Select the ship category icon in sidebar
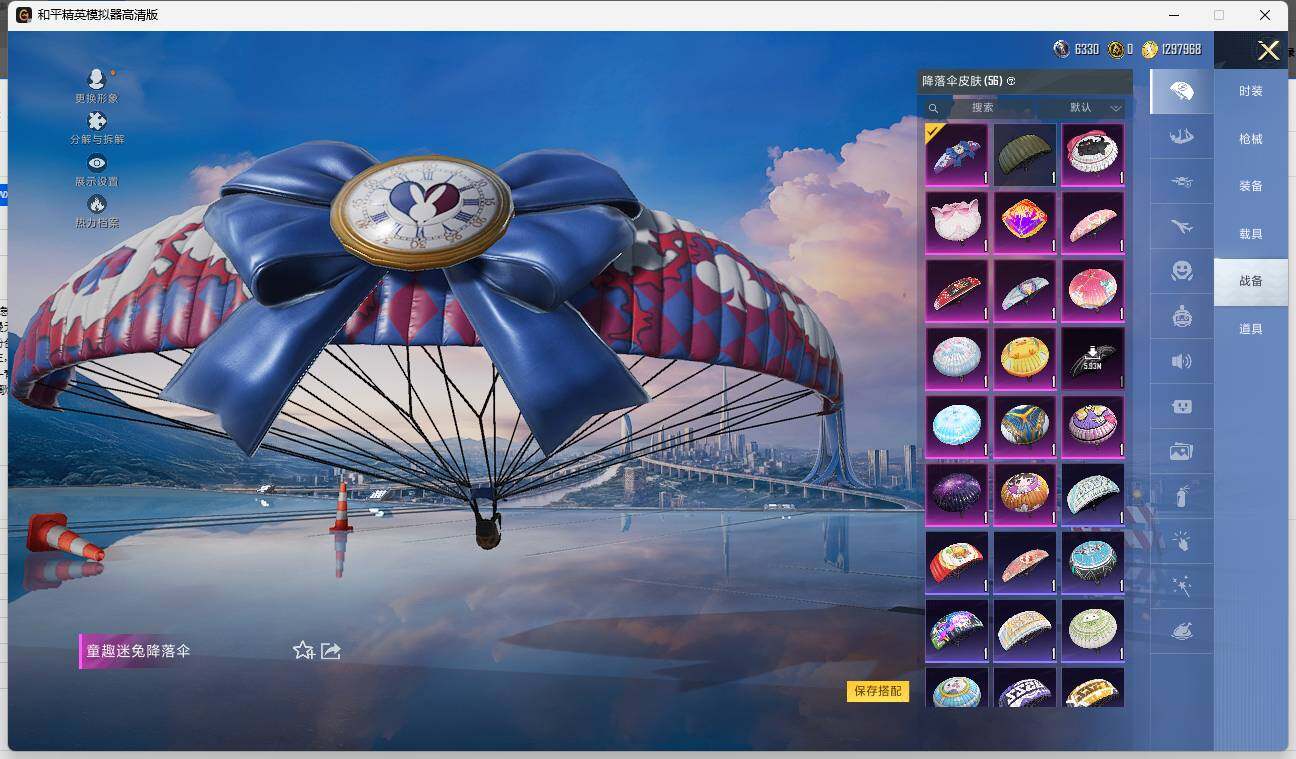This screenshot has width=1296, height=759. point(1181,136)
